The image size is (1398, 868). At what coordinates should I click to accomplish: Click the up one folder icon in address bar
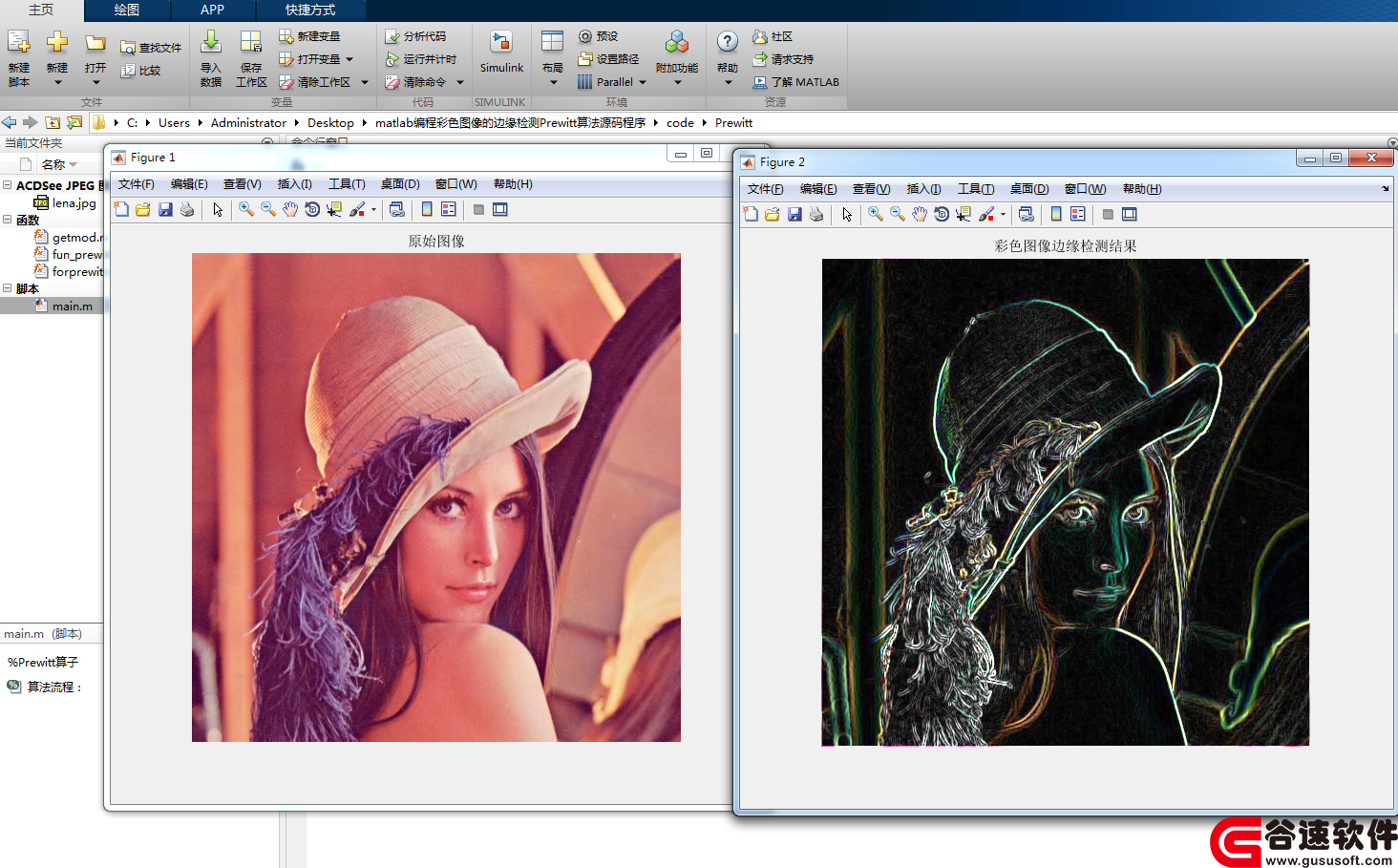pyautogui.click(x=53, y=122)
